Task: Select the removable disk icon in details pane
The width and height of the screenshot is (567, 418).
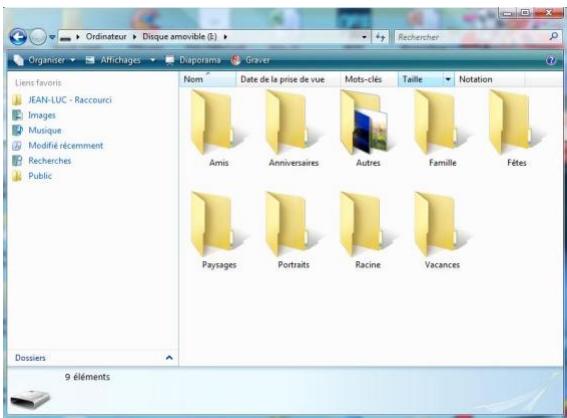Action: [x=30, y=398]
